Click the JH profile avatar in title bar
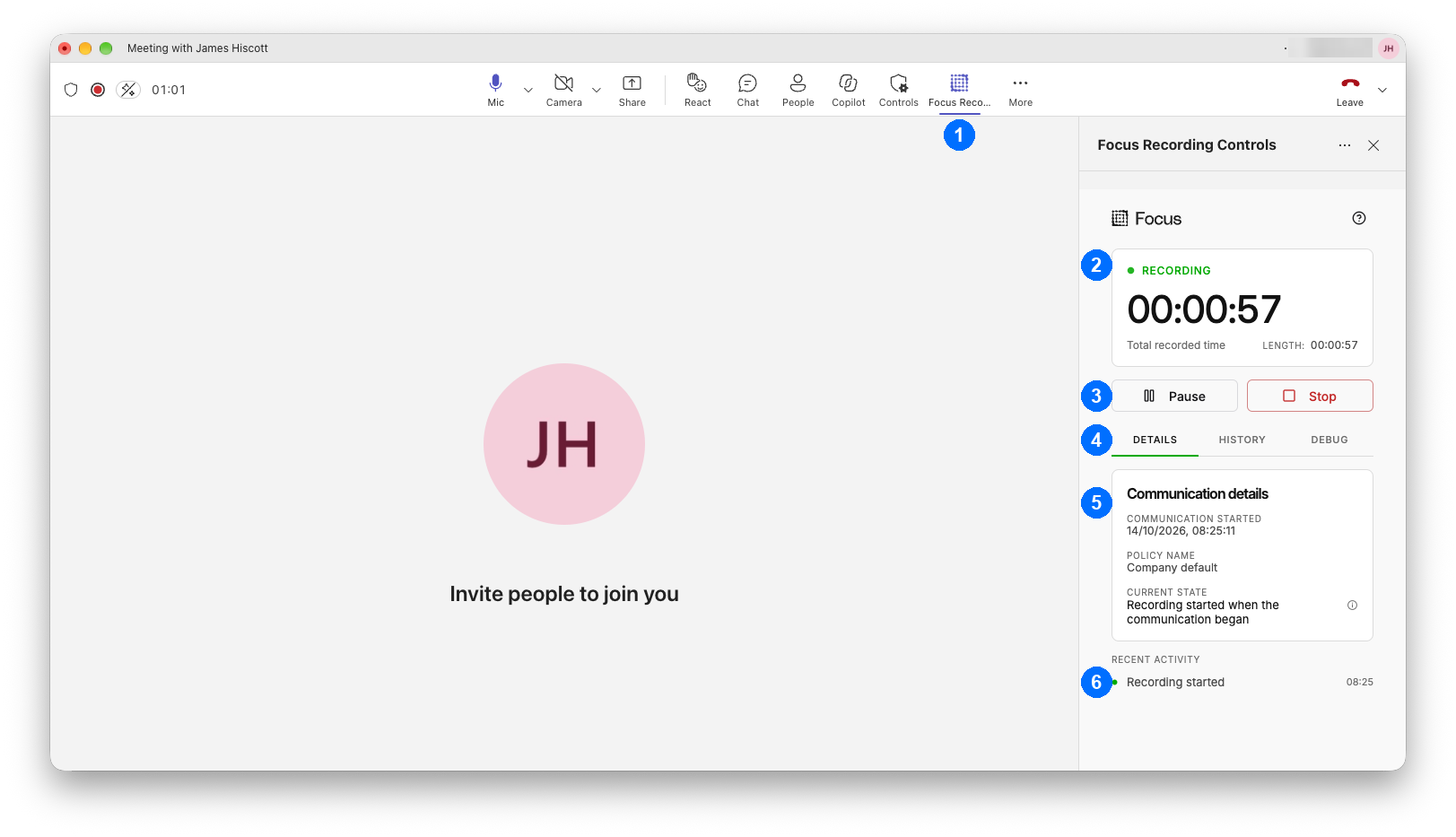The height and width of the screenshot is (837, 1456). 1389,48
